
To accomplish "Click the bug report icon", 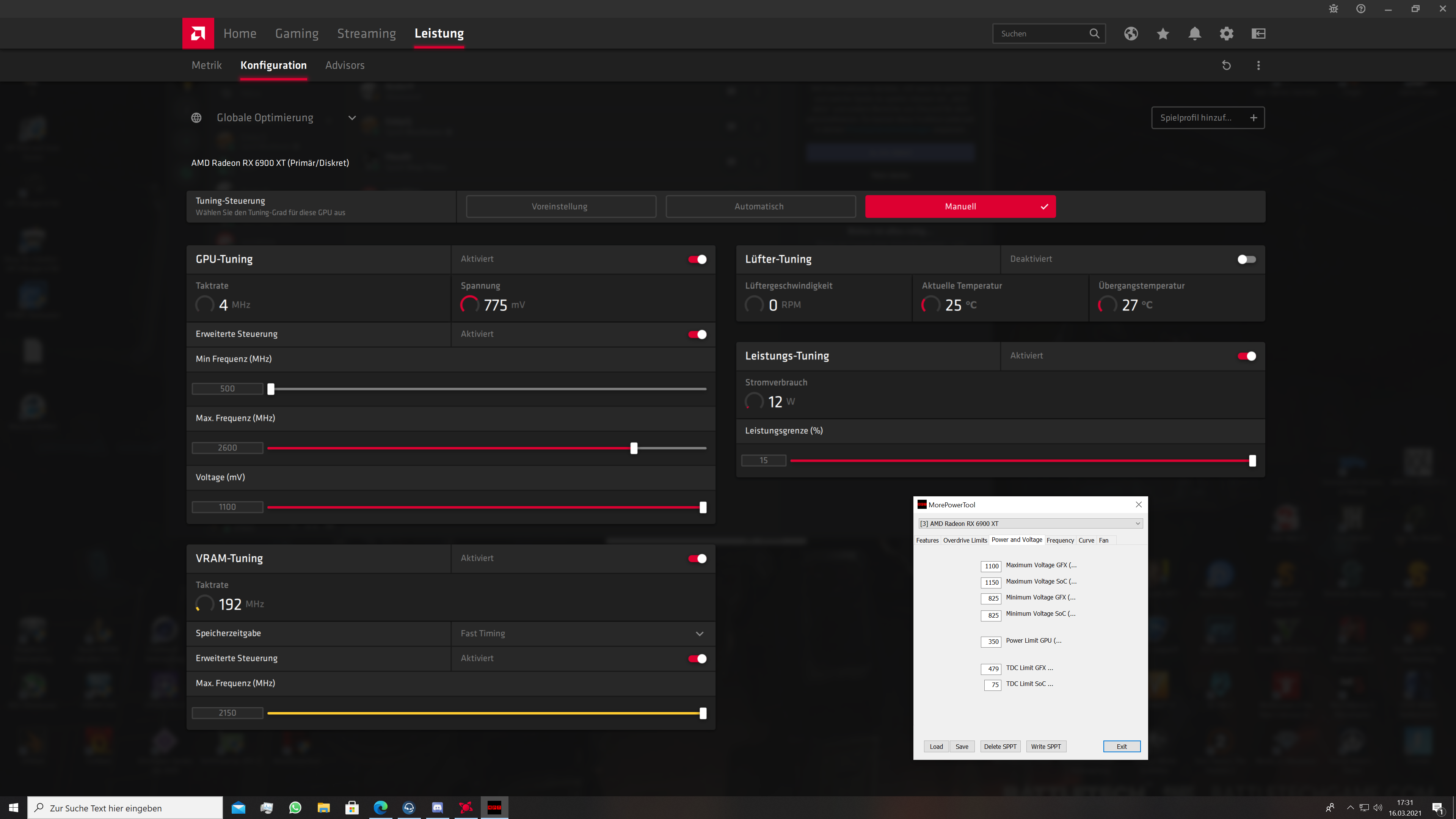I will [1334, 8].
